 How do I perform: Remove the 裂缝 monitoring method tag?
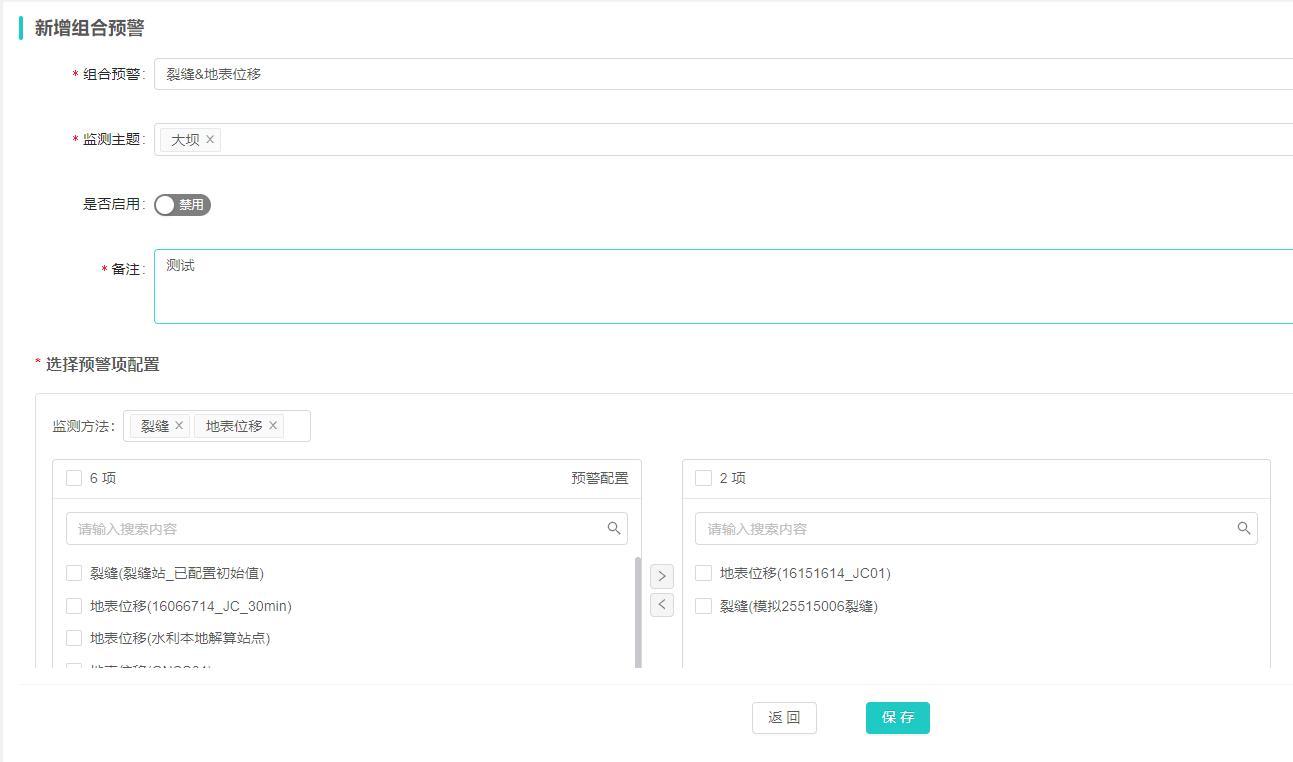tap(179, 426)
